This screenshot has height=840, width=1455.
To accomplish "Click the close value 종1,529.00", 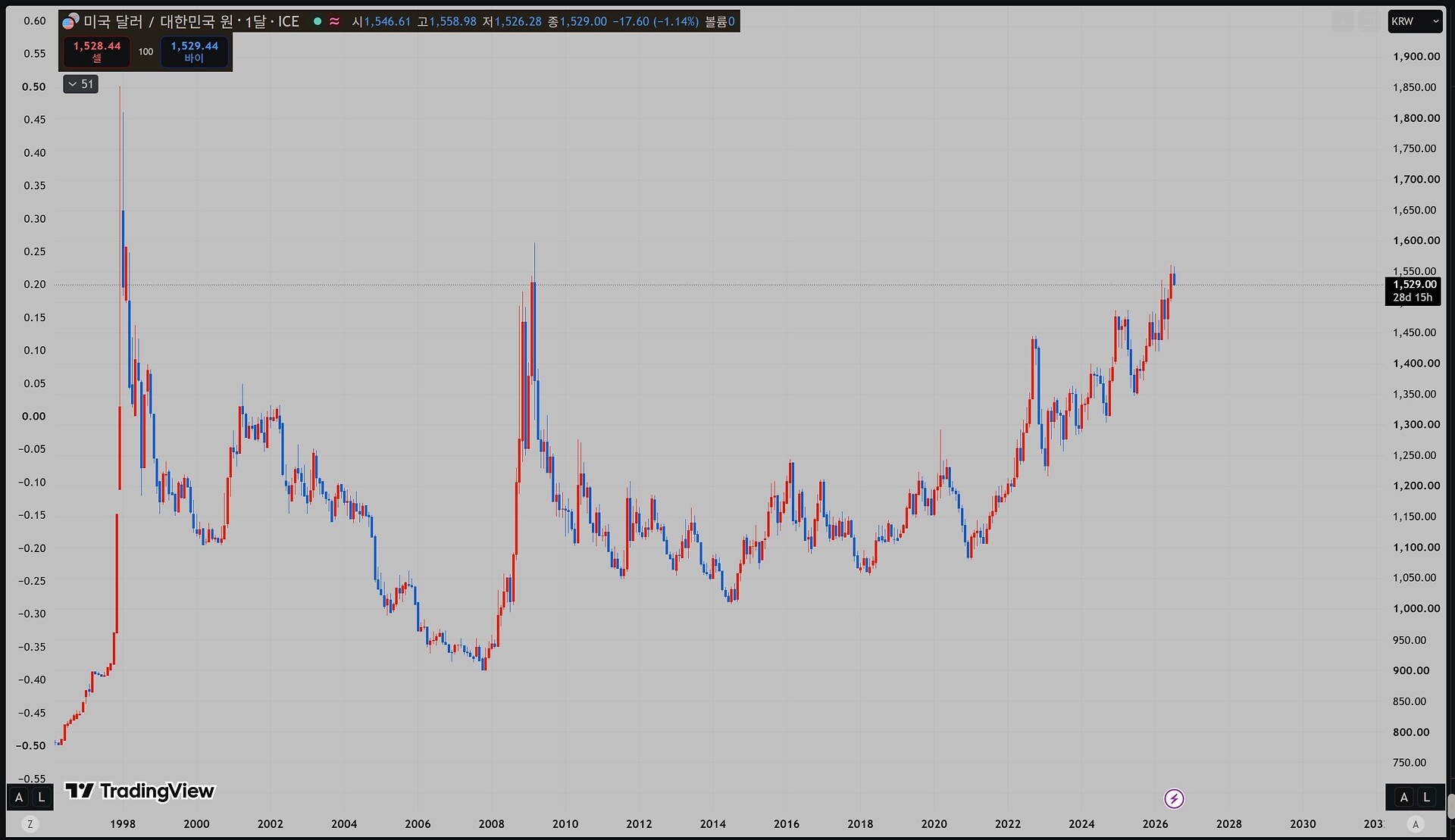I will click(x=577, y=21).
